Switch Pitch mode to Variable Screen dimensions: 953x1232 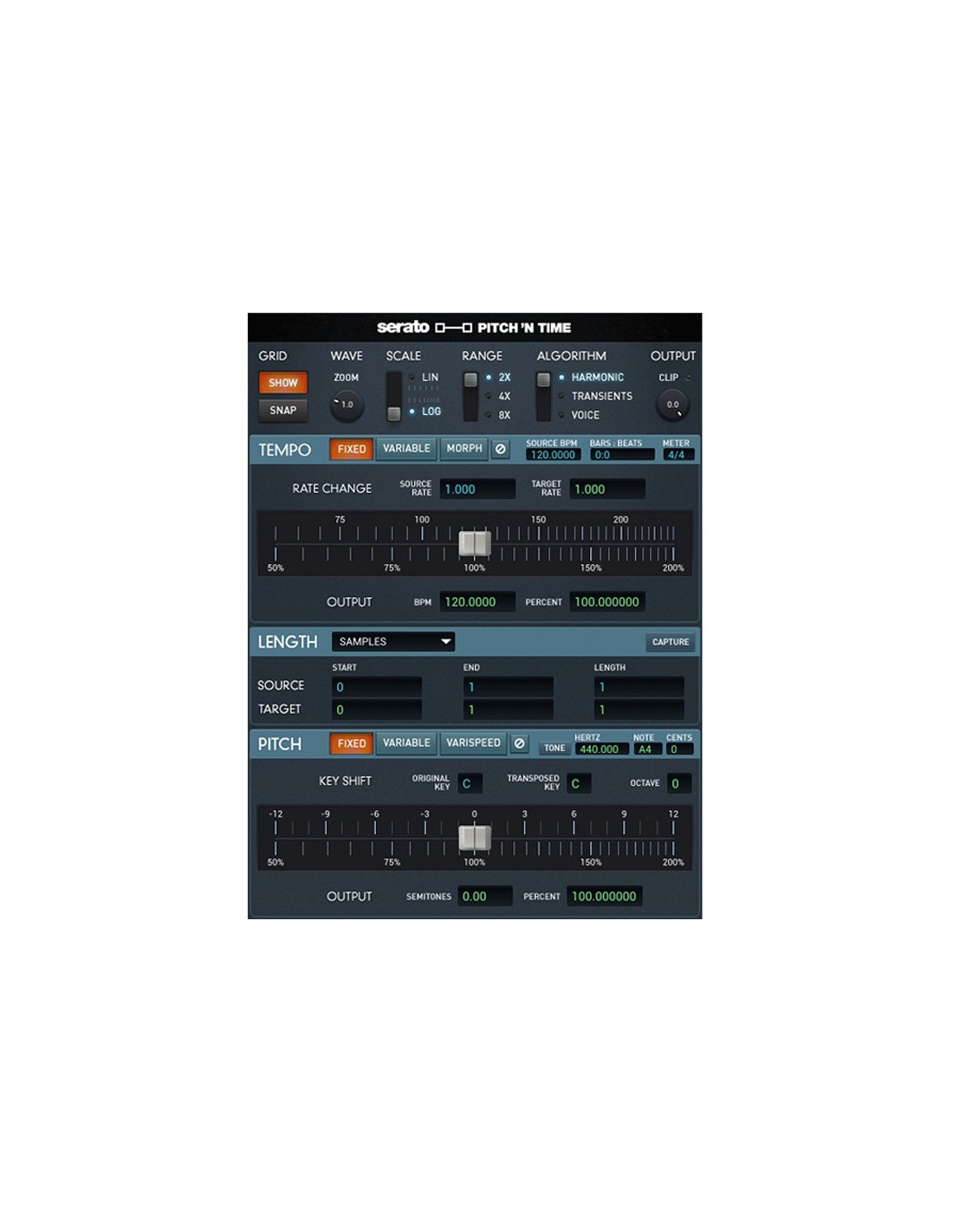[x=406, y=743]
